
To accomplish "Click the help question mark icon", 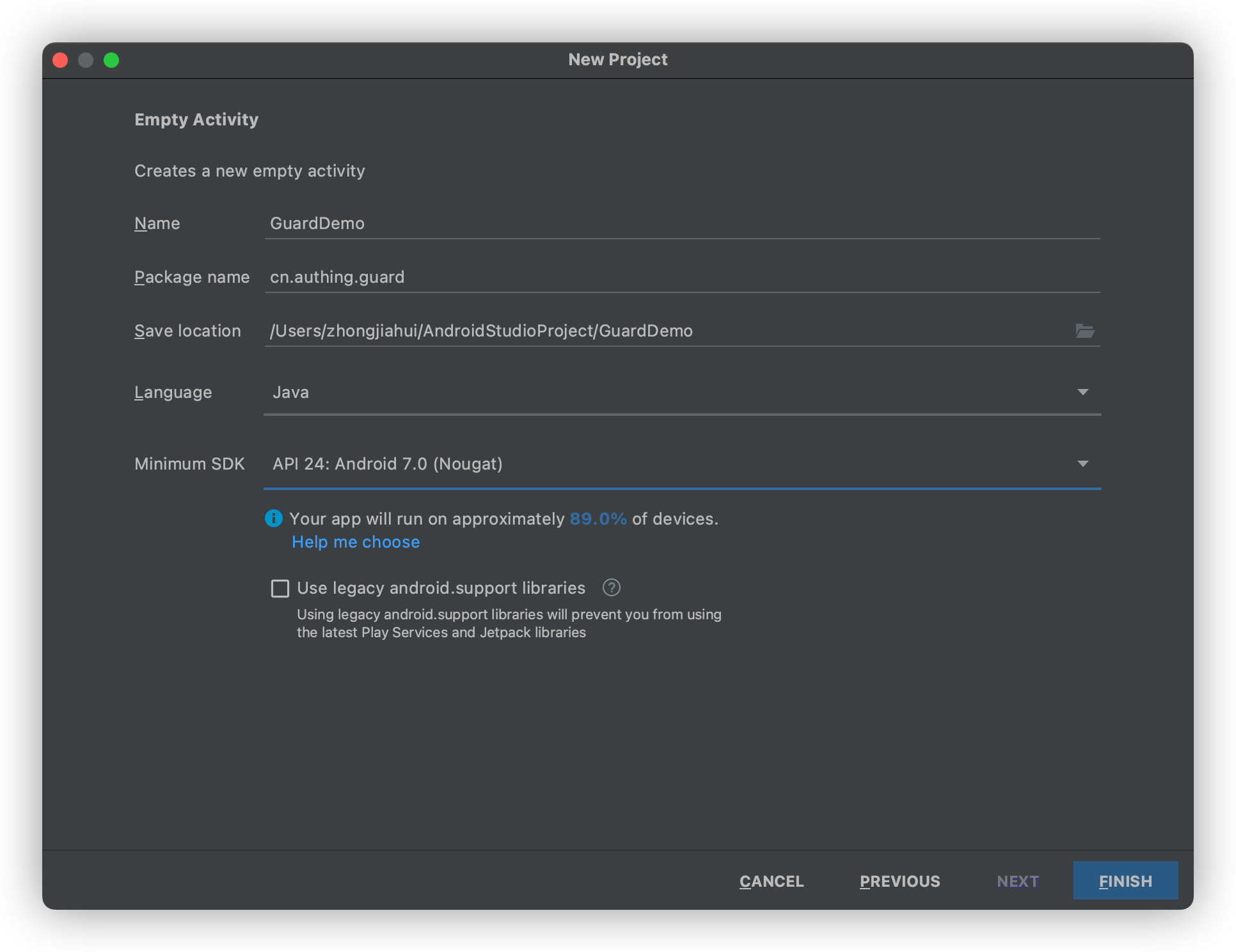I will 612,587.
